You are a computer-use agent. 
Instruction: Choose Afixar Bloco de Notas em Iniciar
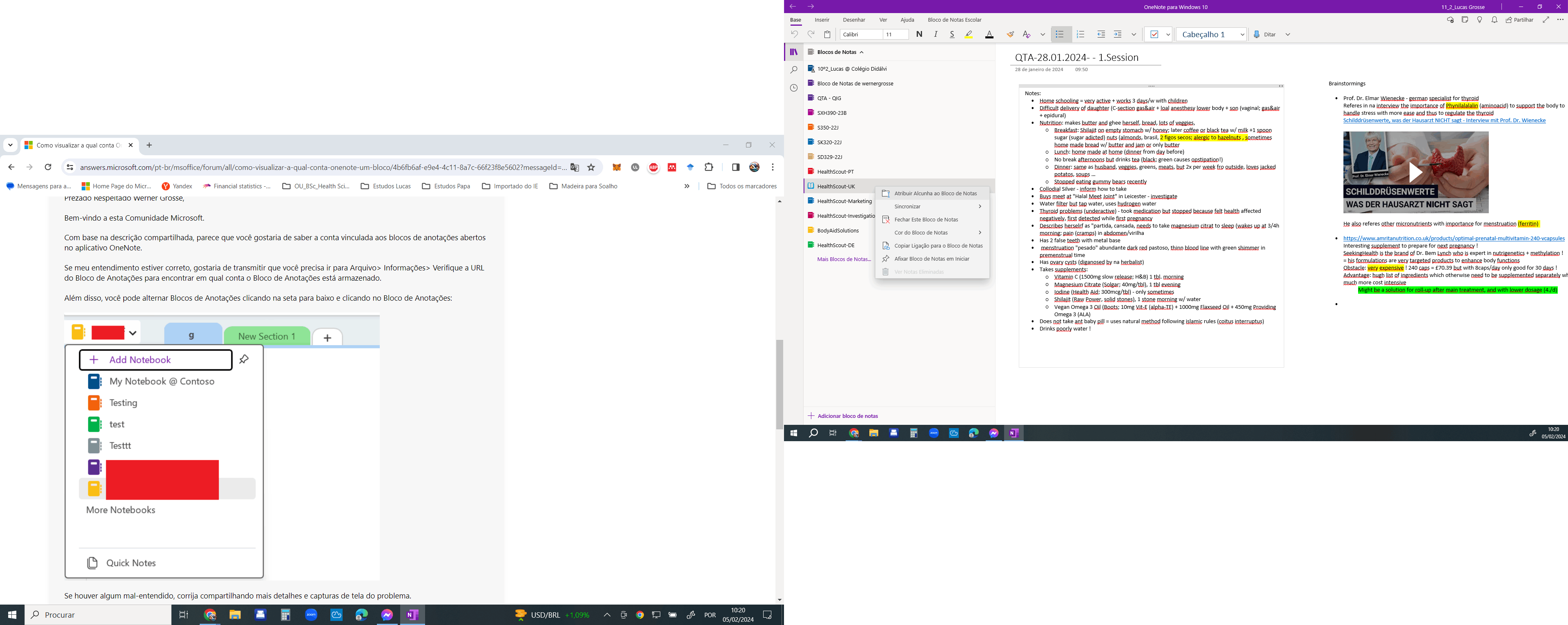point(932,259)
